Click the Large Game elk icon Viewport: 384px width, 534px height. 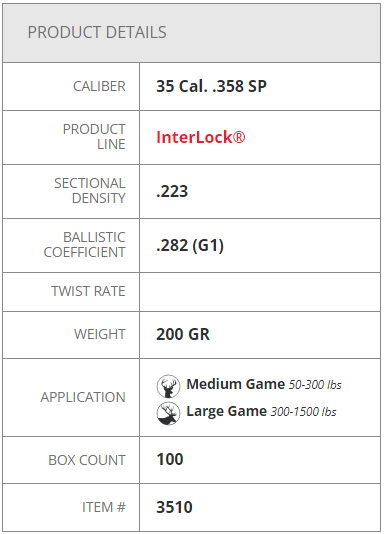coord(168,413)
